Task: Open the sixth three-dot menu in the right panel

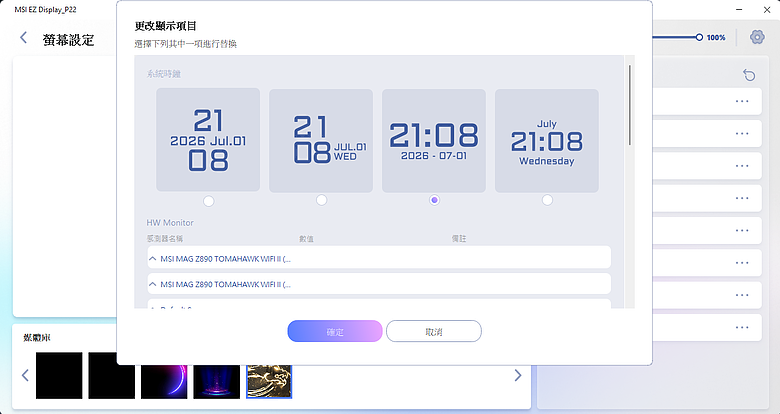Action: [x=742, y=263]
